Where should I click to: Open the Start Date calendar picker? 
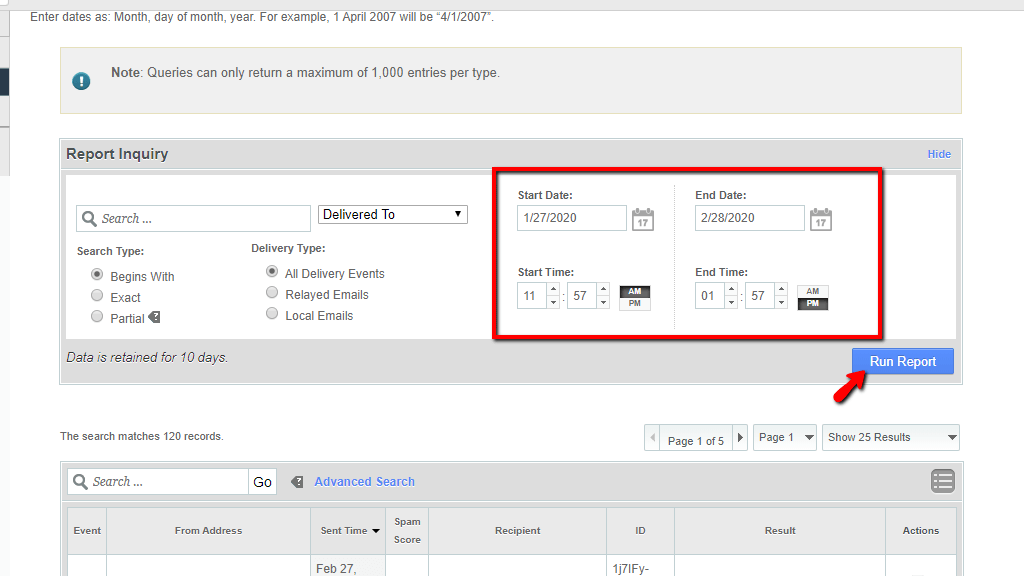point(643,219)
